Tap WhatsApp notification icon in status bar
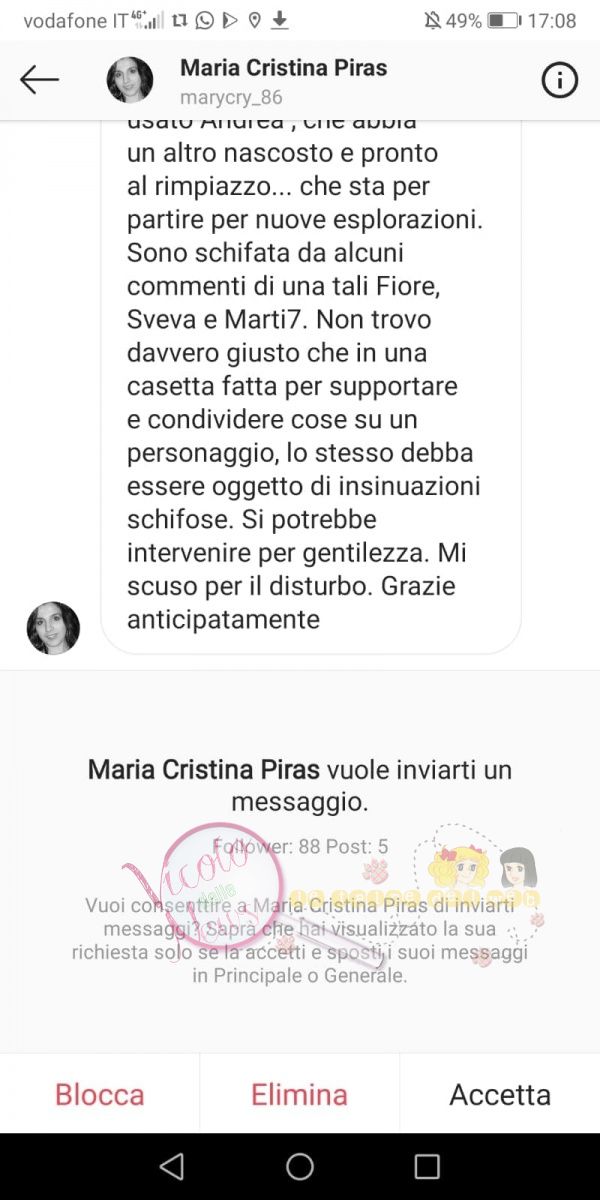Viewport: 600px width, 1200px height. (205, 20)
